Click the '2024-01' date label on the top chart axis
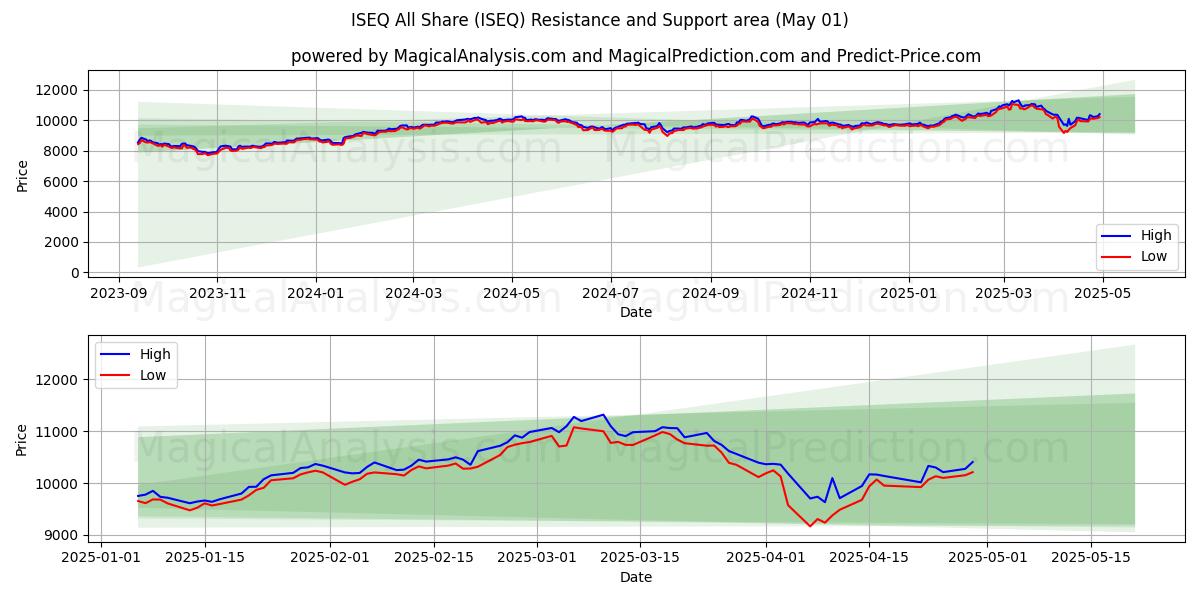 coord(316,292)
